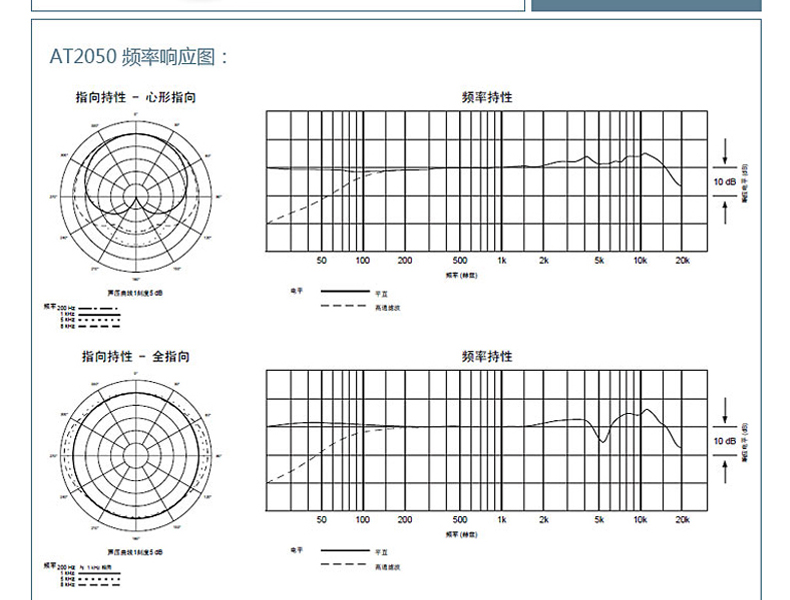
Task: Click the "10 dB" label beside the cardioid graph
Action: click(x=725, y=181)
